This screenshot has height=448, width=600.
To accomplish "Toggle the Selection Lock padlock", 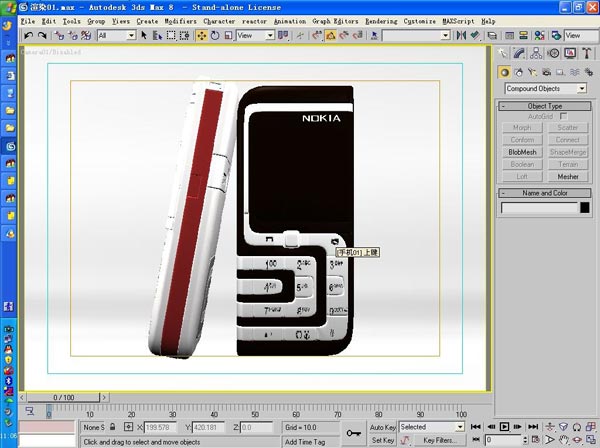I will 112,427.
